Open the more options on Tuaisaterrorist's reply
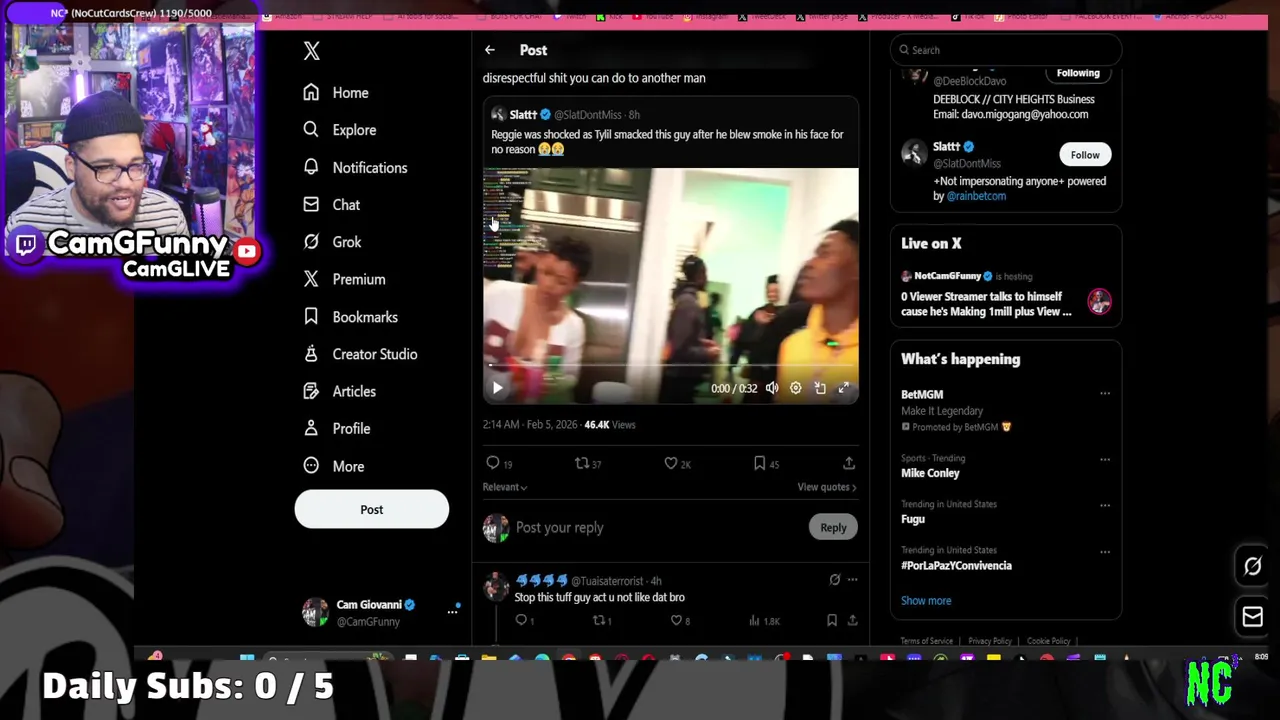 click(x=852, y=580)
